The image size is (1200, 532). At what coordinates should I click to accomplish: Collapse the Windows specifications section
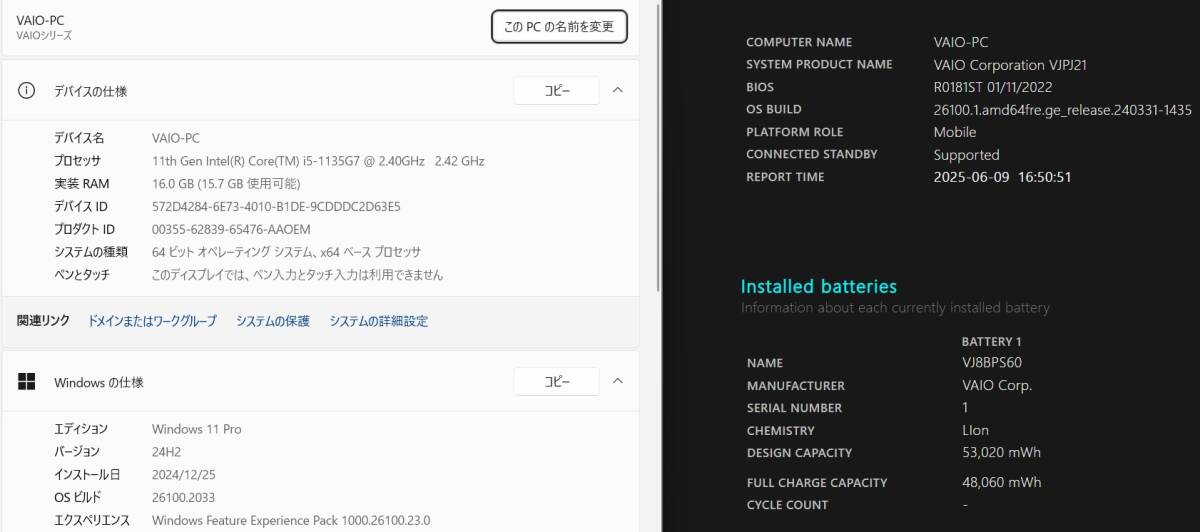[x=617, y=381]
